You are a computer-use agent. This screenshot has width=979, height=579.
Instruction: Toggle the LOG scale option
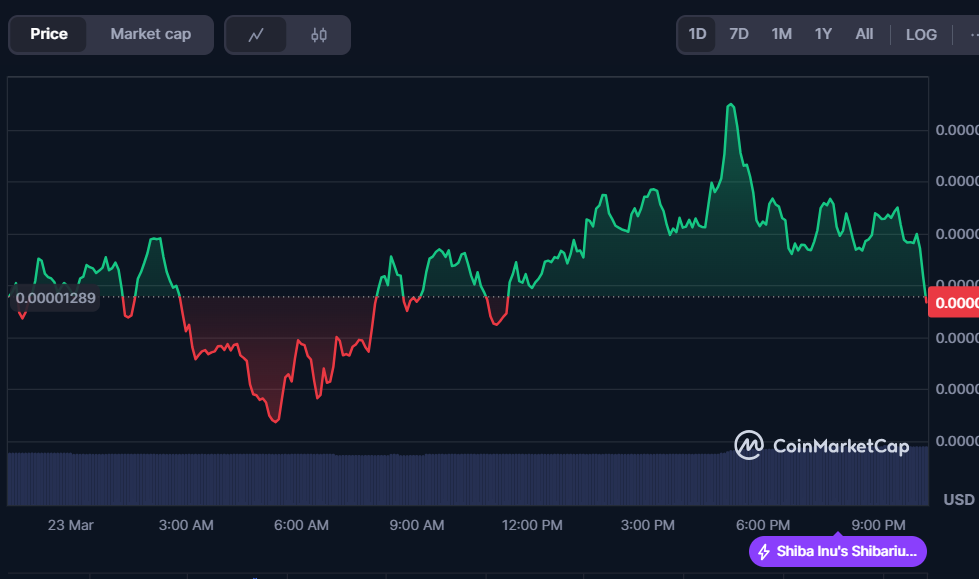(x=921, y=35)
